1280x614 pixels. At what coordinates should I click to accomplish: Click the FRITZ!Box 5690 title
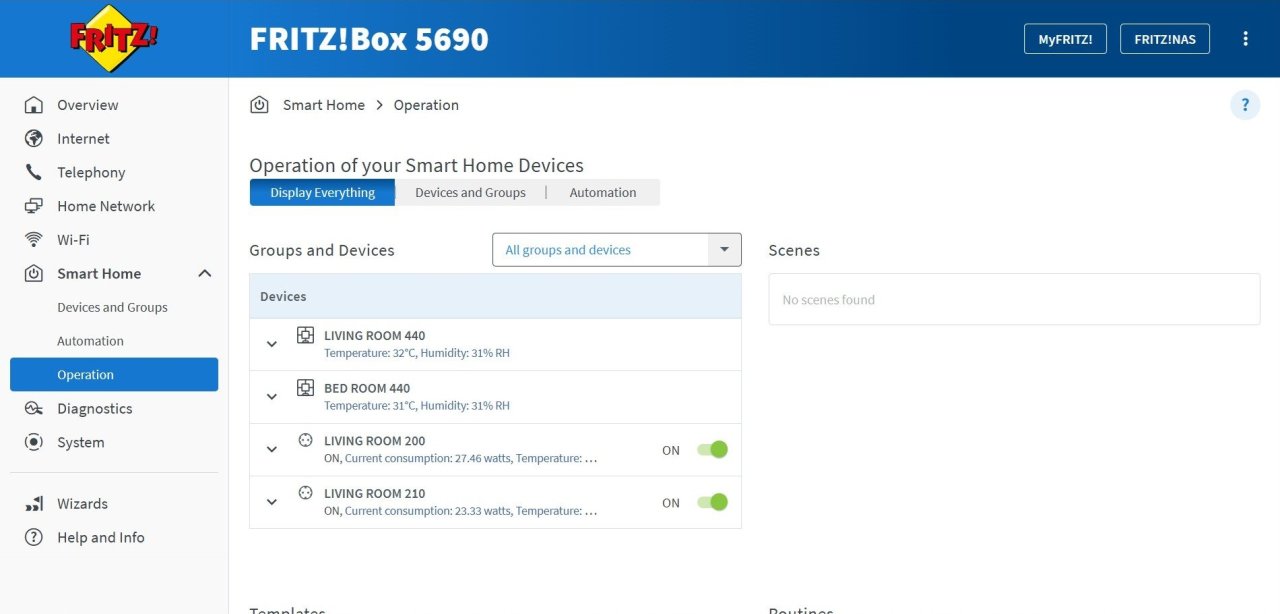[x=369, y=39]
